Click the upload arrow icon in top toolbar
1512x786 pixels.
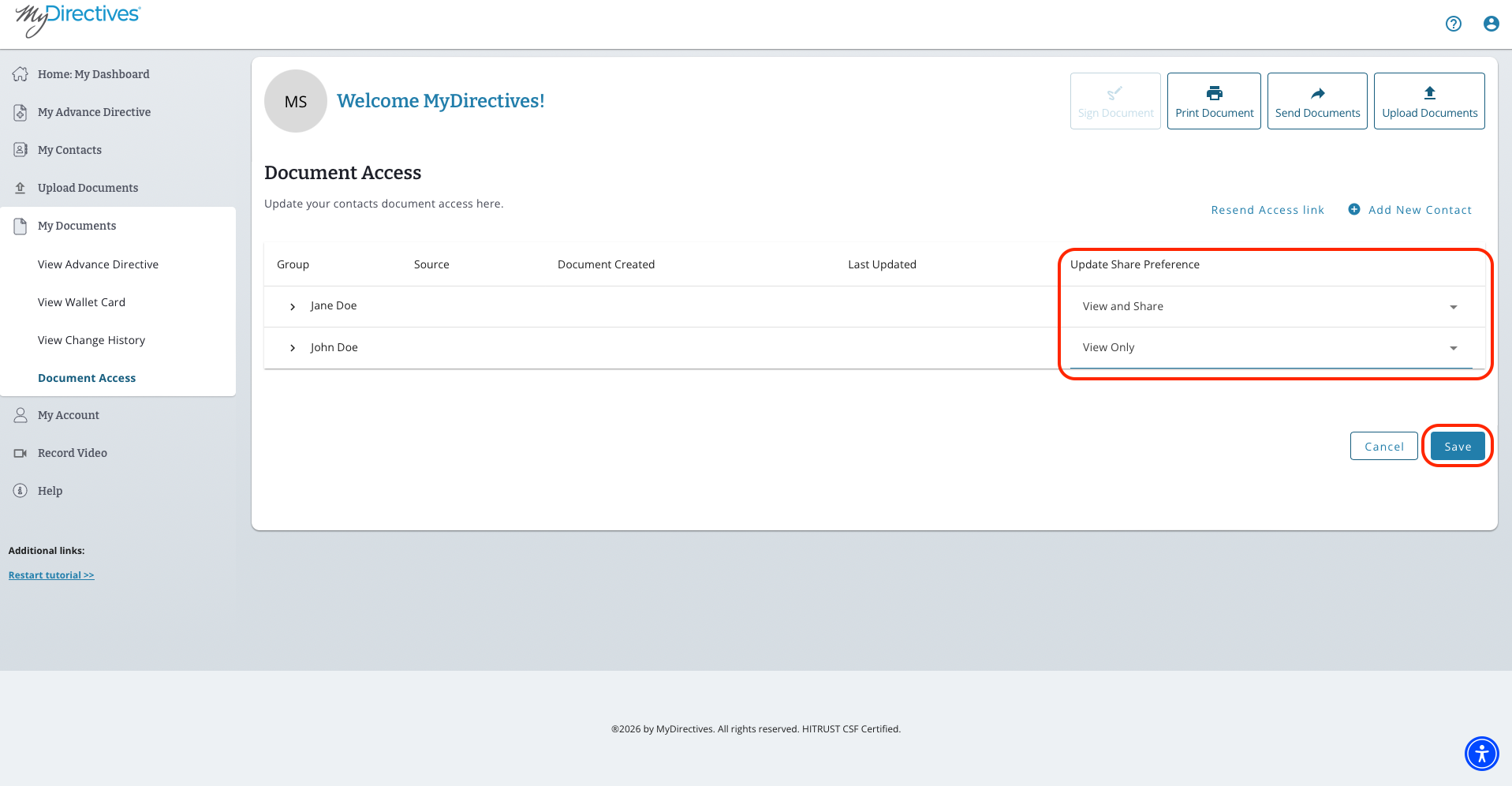tap(1430, 92)
